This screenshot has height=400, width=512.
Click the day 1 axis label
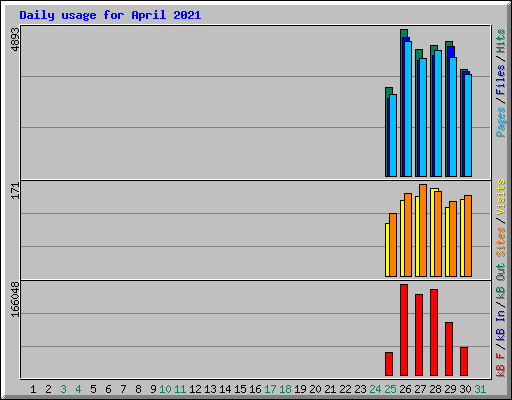[x=33, y=389]
